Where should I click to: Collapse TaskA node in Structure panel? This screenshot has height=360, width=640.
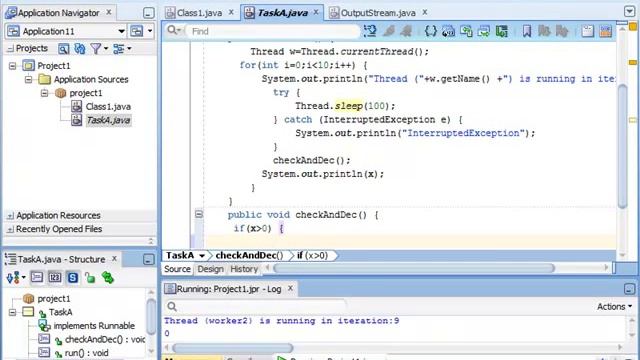point(12,313)
